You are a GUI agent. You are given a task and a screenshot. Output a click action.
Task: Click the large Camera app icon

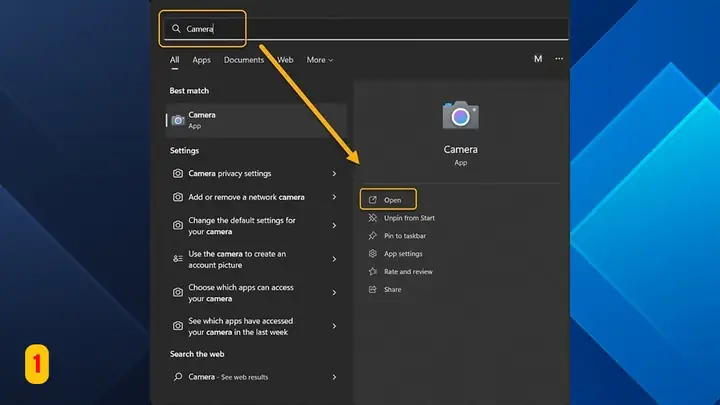(461, 115)
